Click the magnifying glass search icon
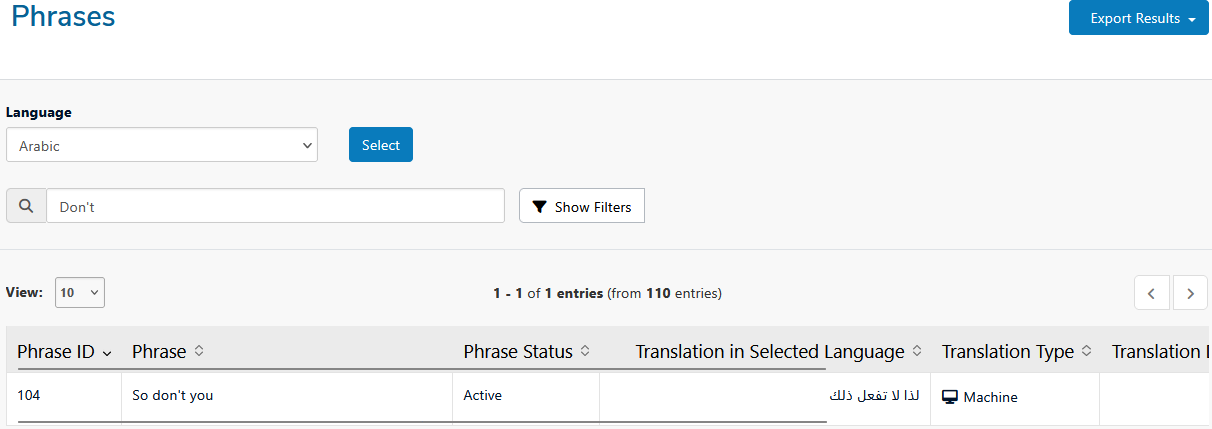Screen dimensions: 1212x429 coord(26,207)
